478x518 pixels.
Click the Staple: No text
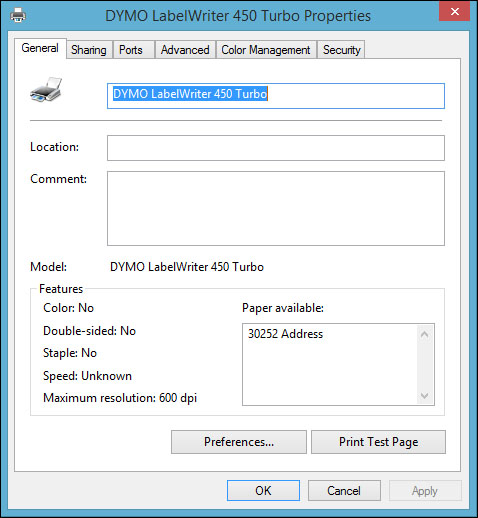pyautogui.click(x=70, y=353)
